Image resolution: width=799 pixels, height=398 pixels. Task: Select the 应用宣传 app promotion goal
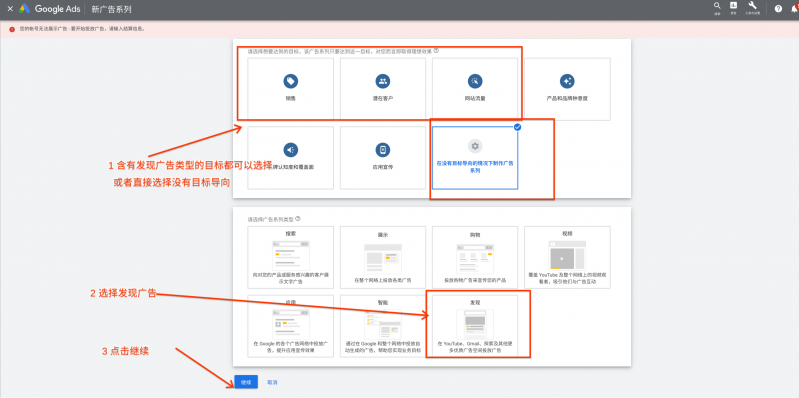(383, 157)
